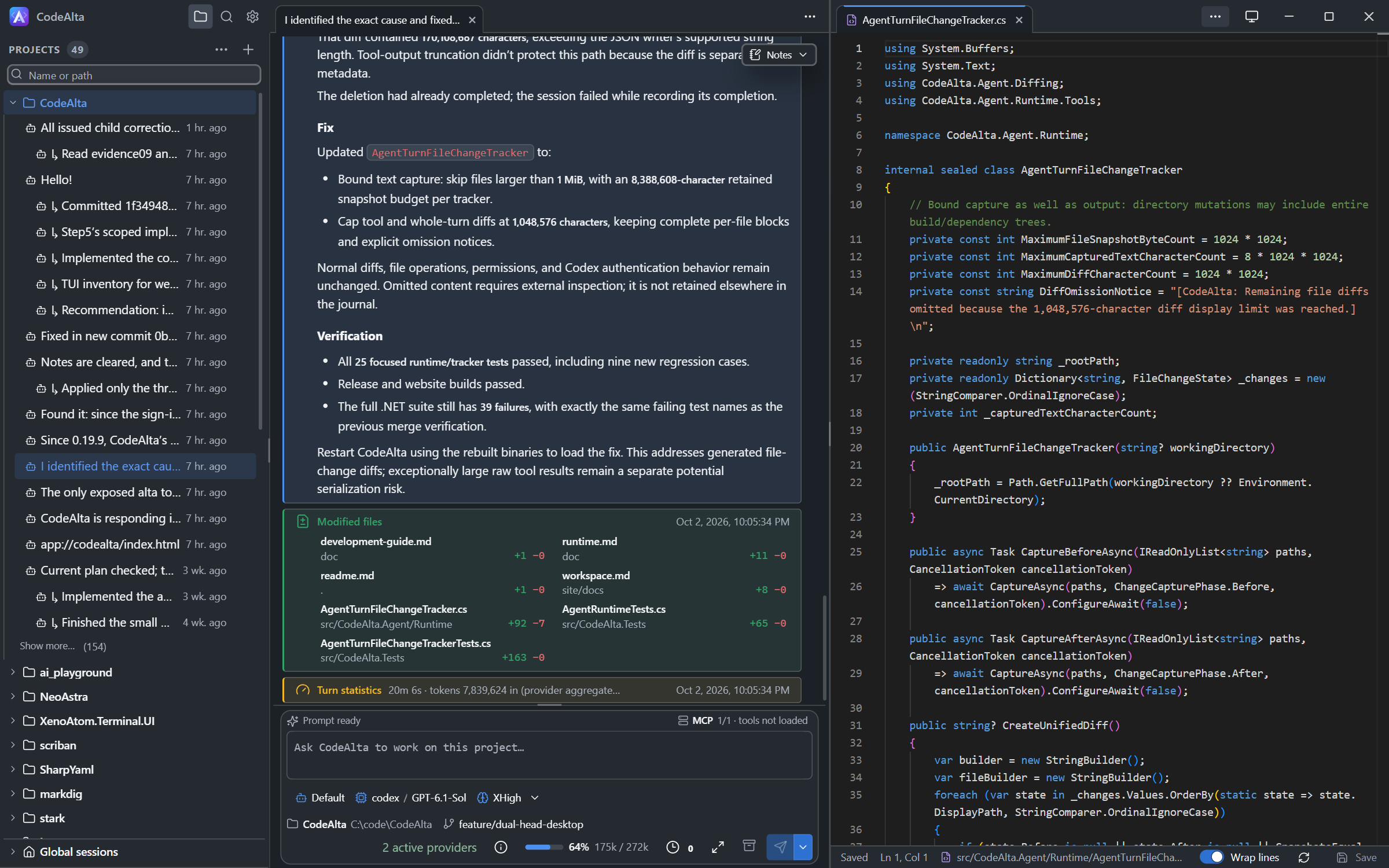Select the codex / GPT-6.1-Sol model button
This screenshot has height=868, width=1389.
(410, 798)
